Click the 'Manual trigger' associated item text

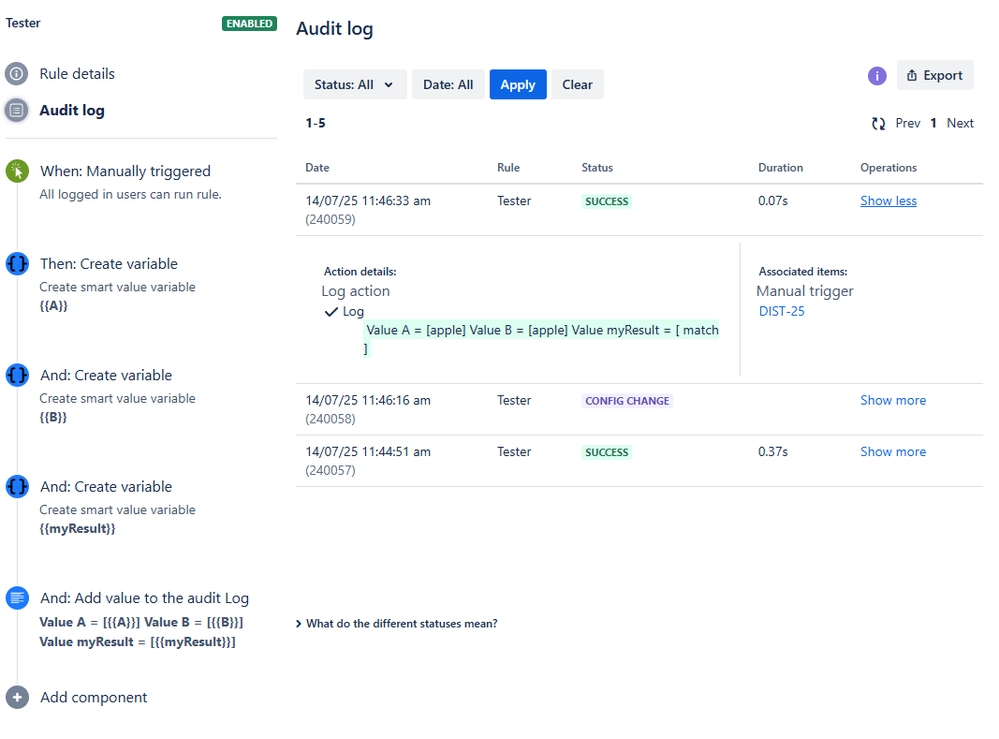pyautogui.click(x=805, y=291)
